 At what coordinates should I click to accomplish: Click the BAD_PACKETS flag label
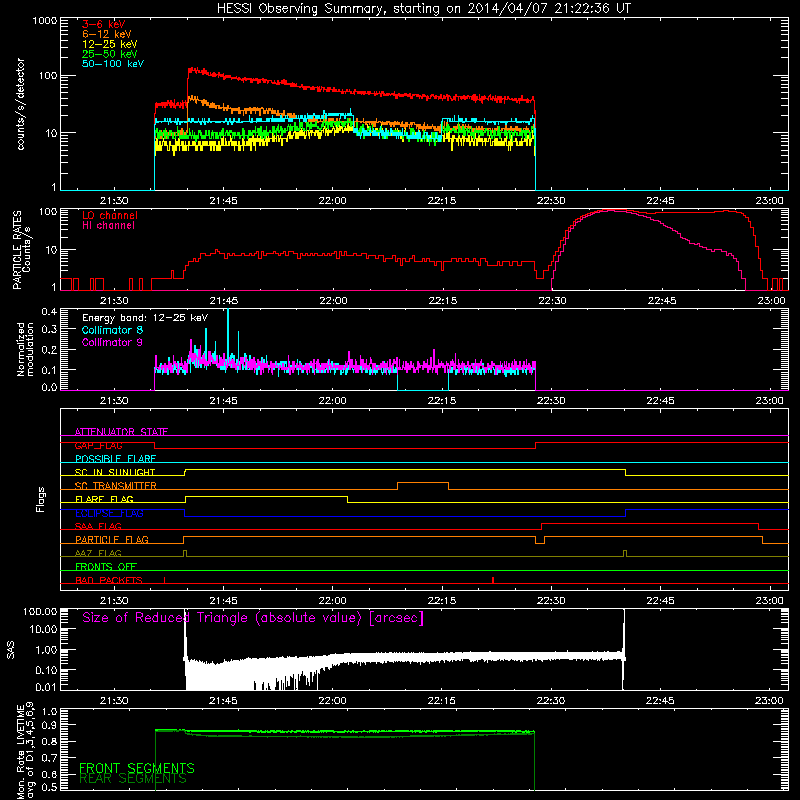109,580
